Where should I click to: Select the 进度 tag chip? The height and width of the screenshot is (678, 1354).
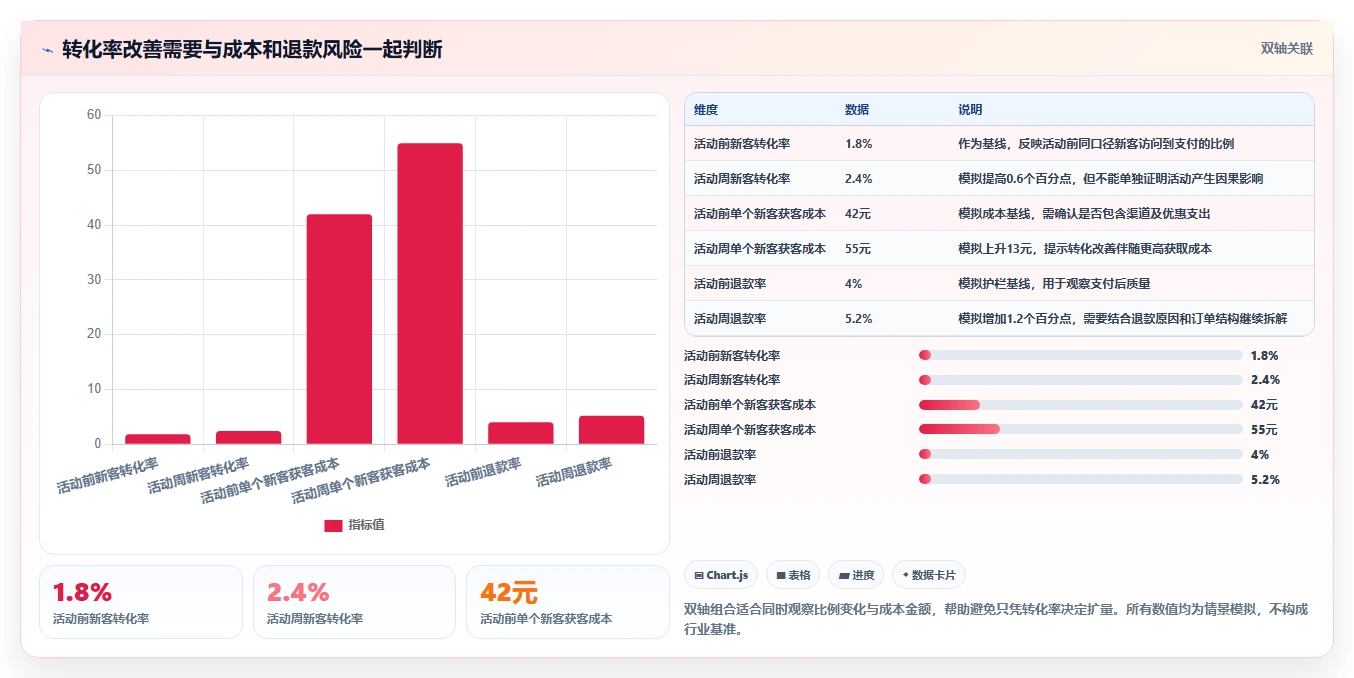856,575
